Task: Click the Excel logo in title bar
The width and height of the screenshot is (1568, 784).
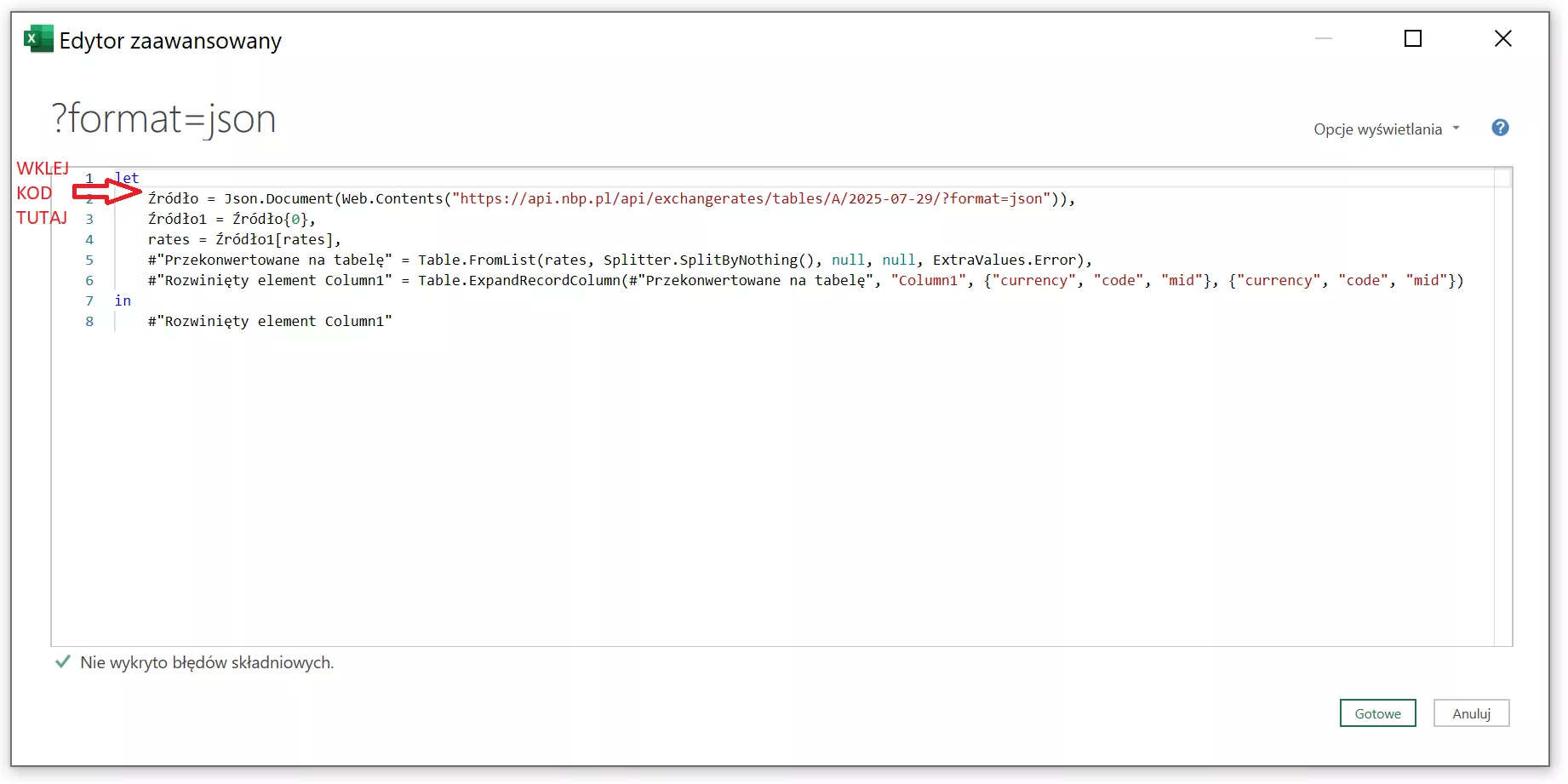Action: 38,39
